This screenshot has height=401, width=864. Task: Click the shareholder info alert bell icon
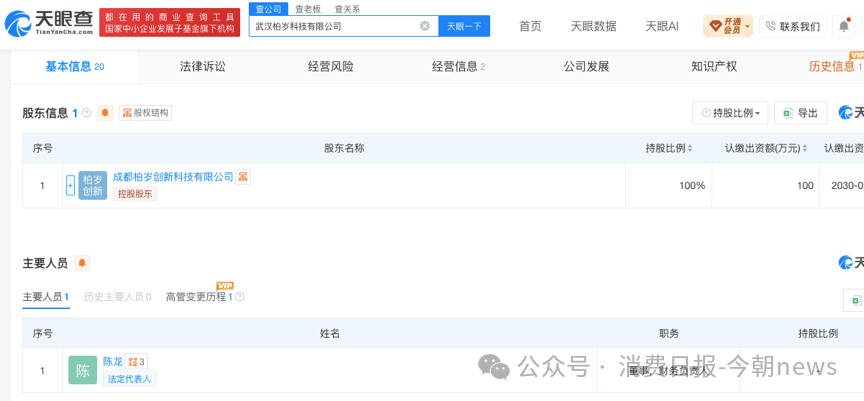(105, 113)
